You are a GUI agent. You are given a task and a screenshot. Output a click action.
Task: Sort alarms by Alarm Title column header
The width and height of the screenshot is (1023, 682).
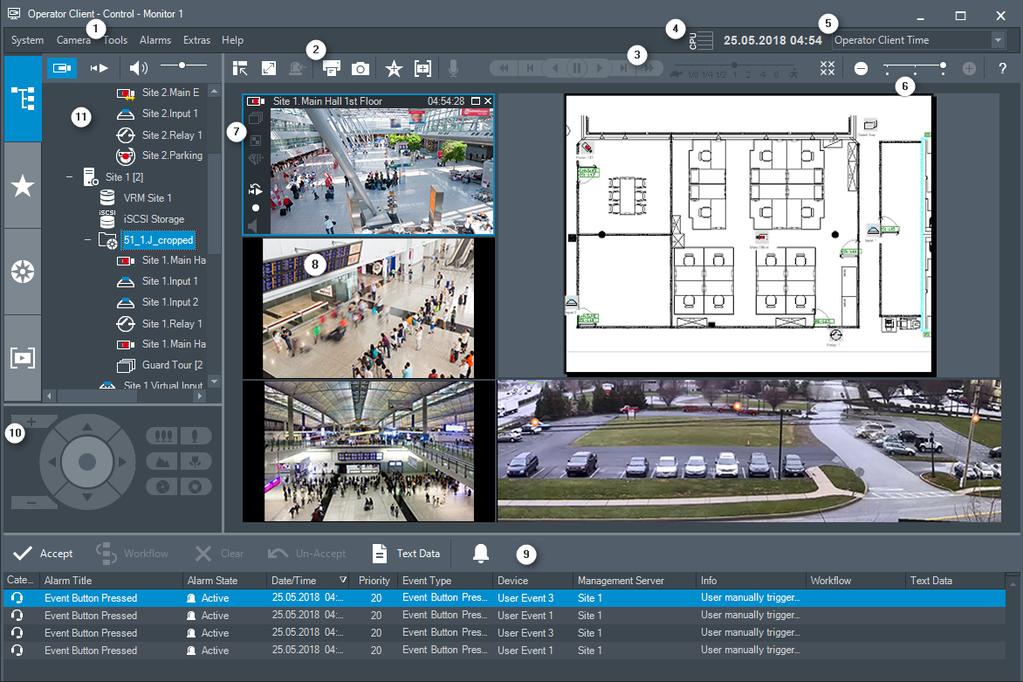tap(111, 580)
